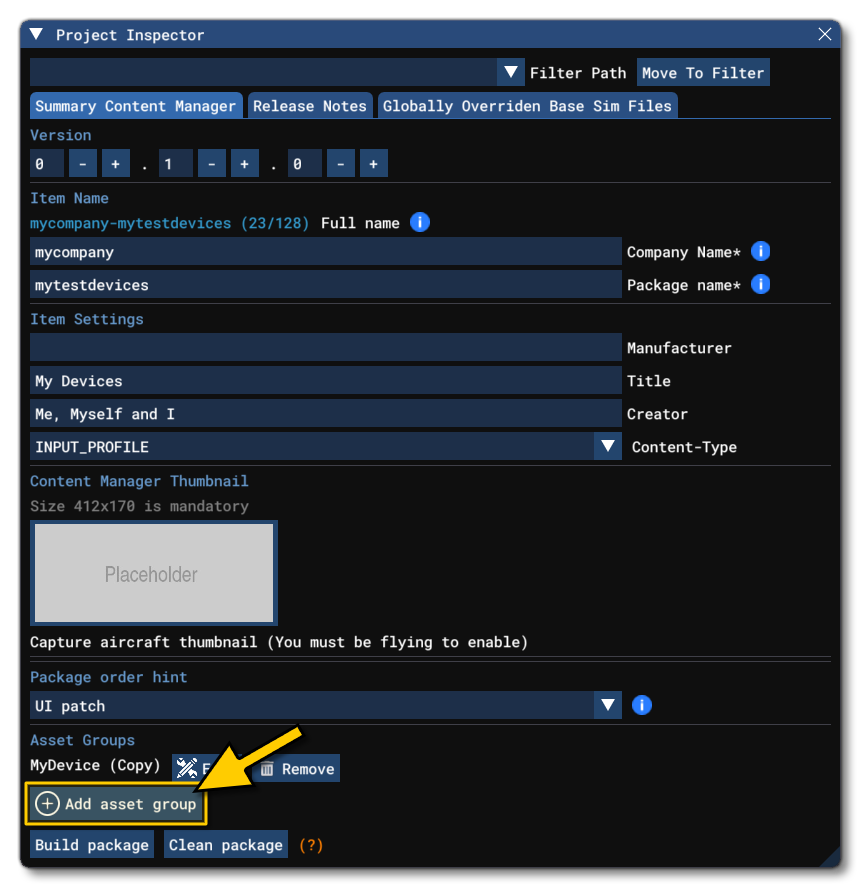Switch to the Release Notes tab

coord(309,104)
